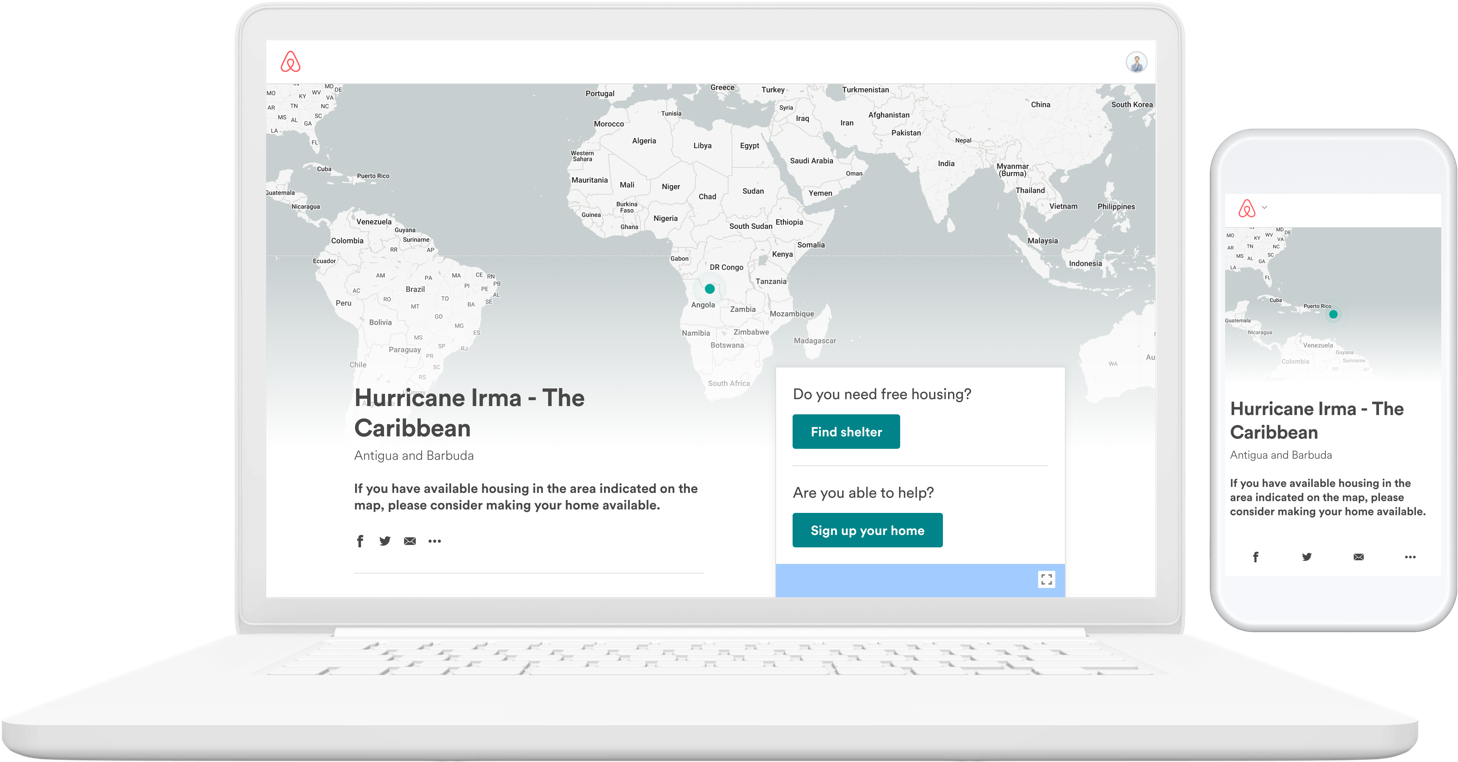This screenshot has height=762, width=1458.
Task: Expand the chevron beside the phone's Airbnb logo
Action: (x=1265, y=208)
